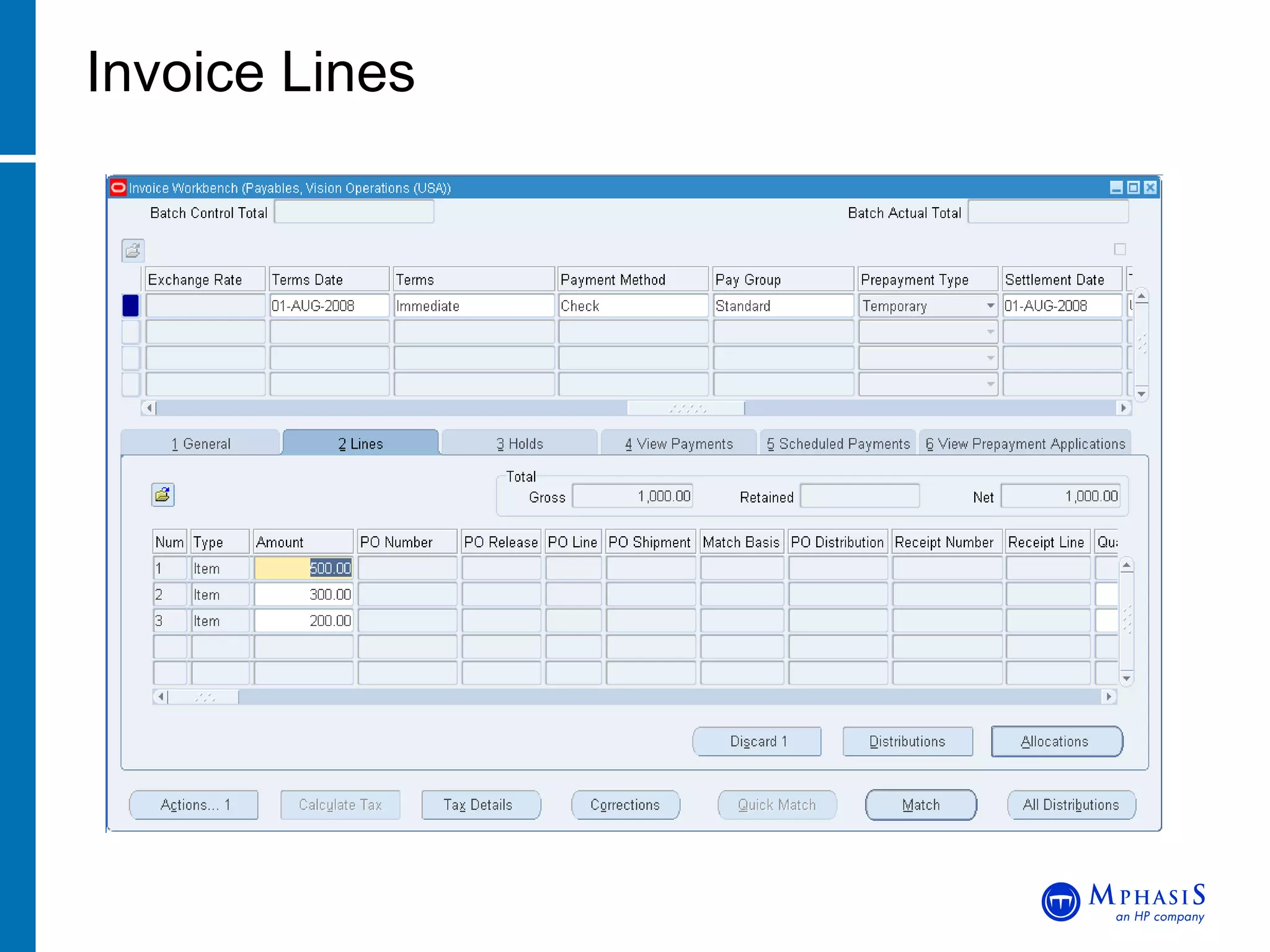Click the invoice grid horizontal scrollbar thumb
Image resolution: width=1270 pixels, height=952 pixels.
(x=686, y=408)
